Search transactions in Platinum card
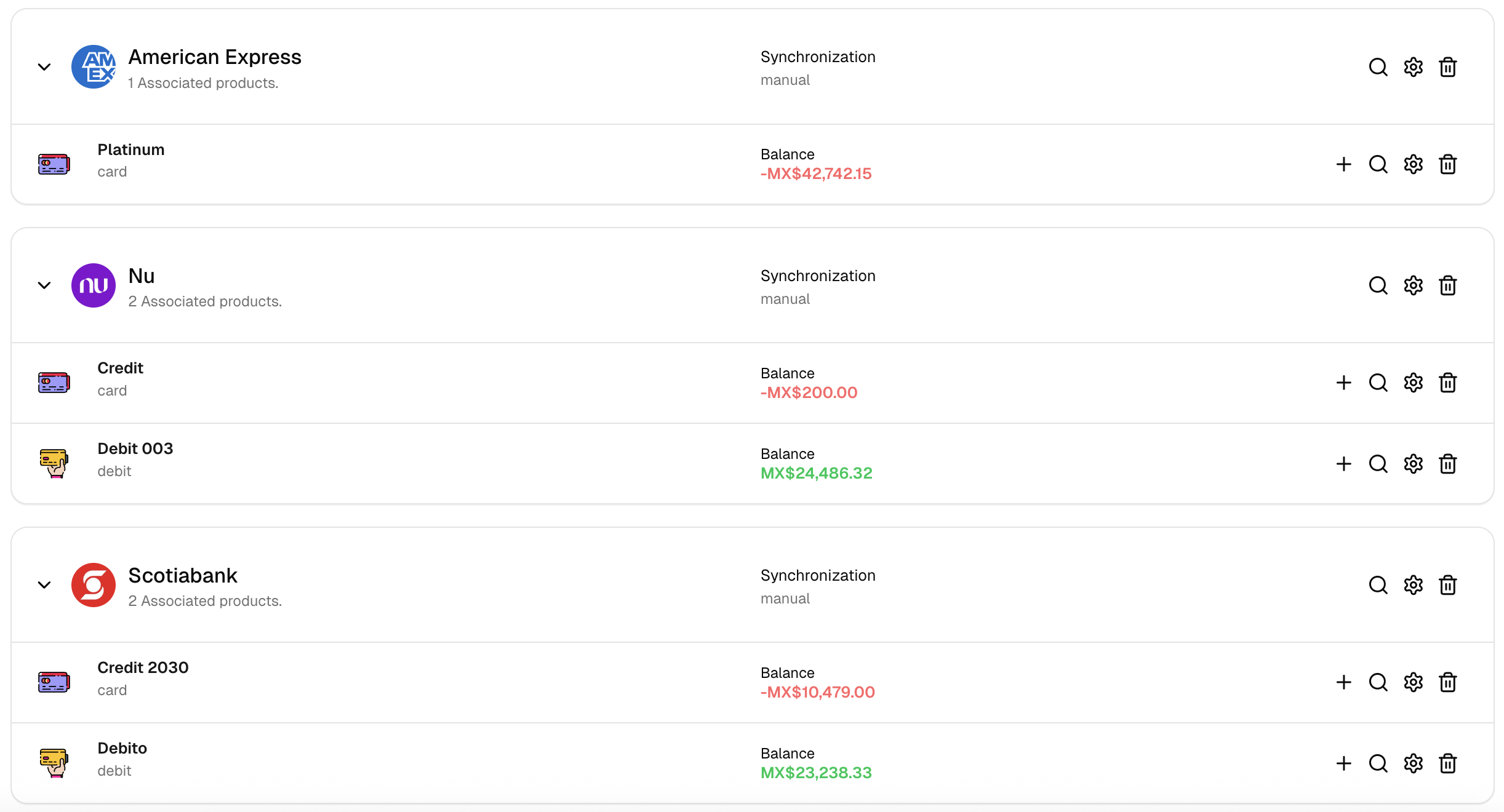This screenshot has width=1504, height=812. pos(1378,164)
